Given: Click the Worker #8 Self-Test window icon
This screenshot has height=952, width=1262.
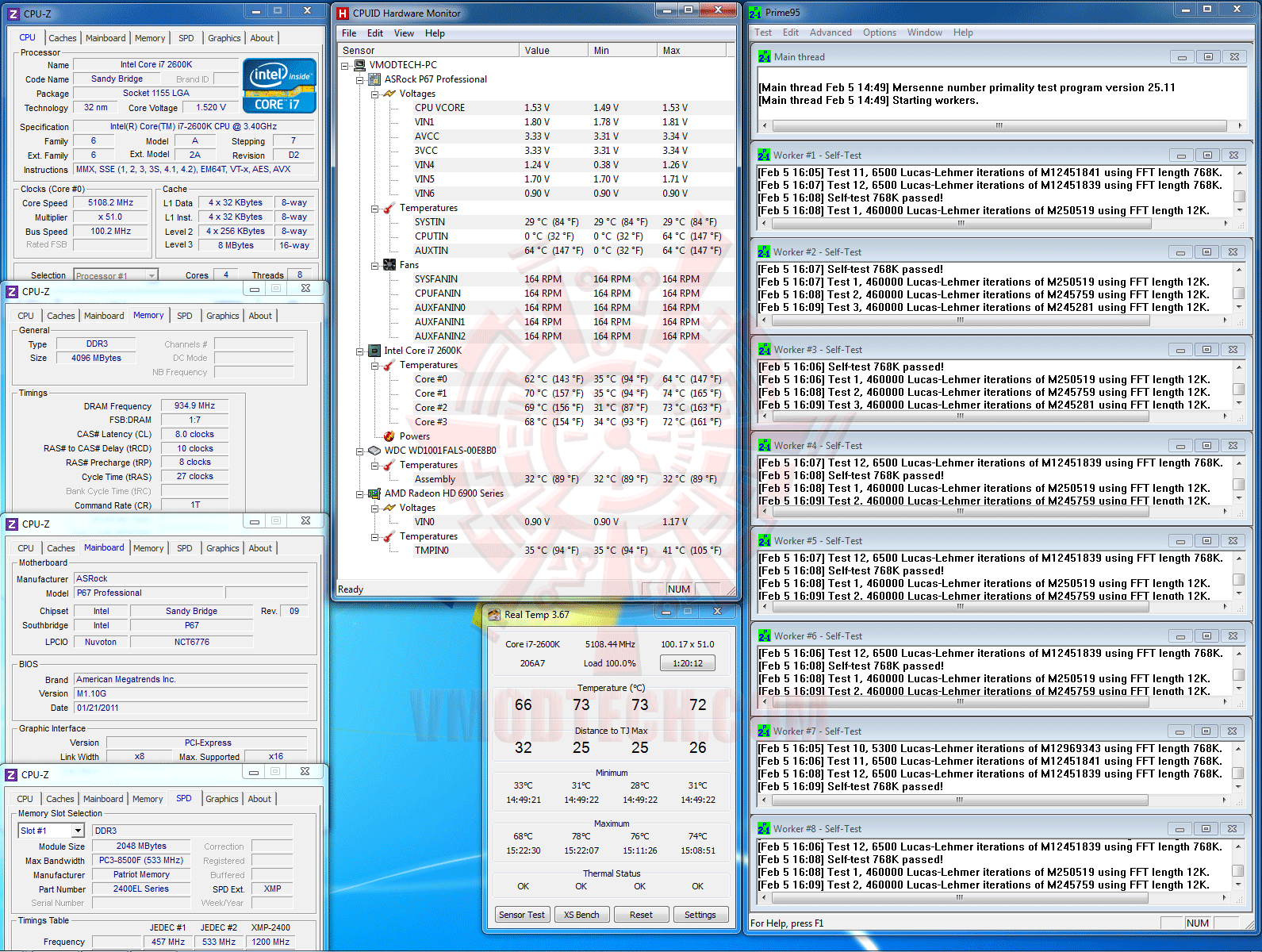Looking at the screenshot, I should [x=764, y=829].
